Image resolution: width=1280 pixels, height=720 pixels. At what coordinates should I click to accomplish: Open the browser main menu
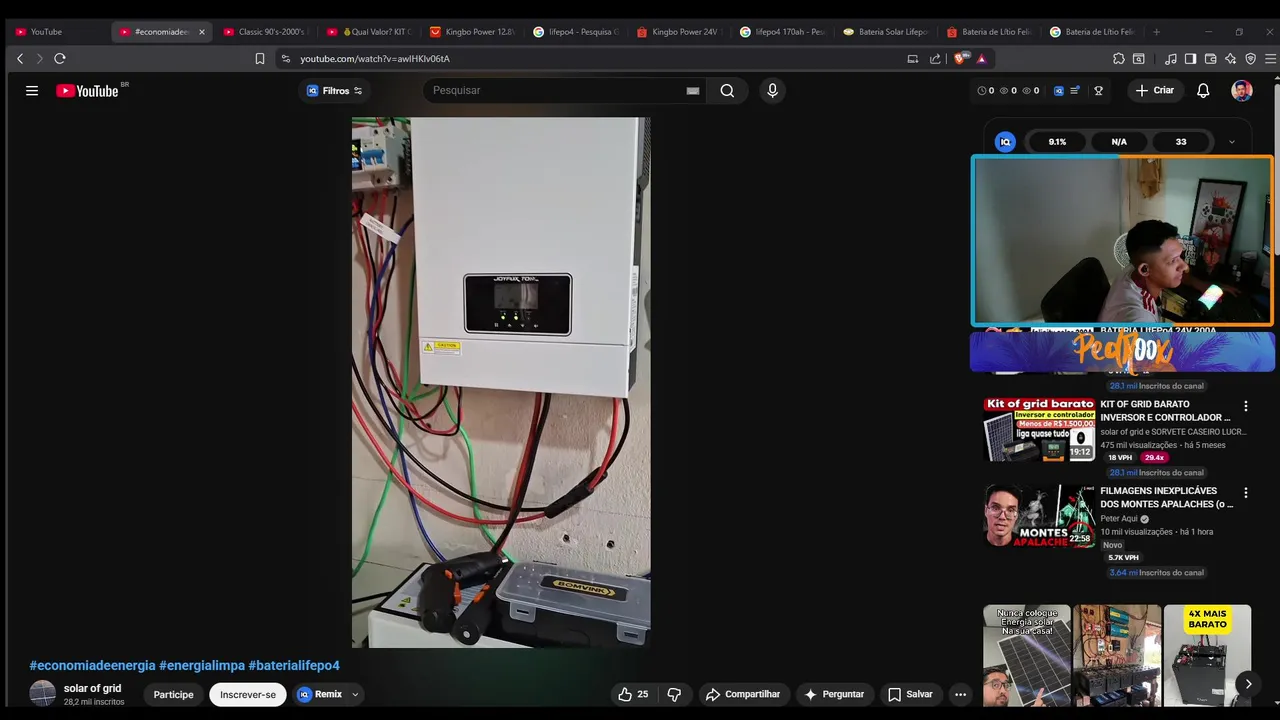[1270, 59]
